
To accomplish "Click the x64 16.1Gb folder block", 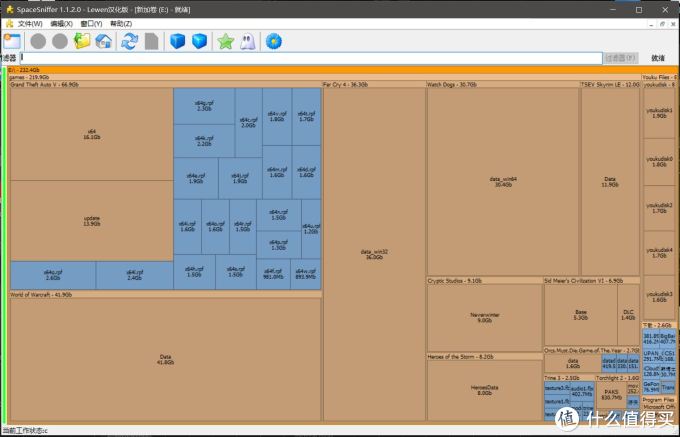I will coord(92,134).
